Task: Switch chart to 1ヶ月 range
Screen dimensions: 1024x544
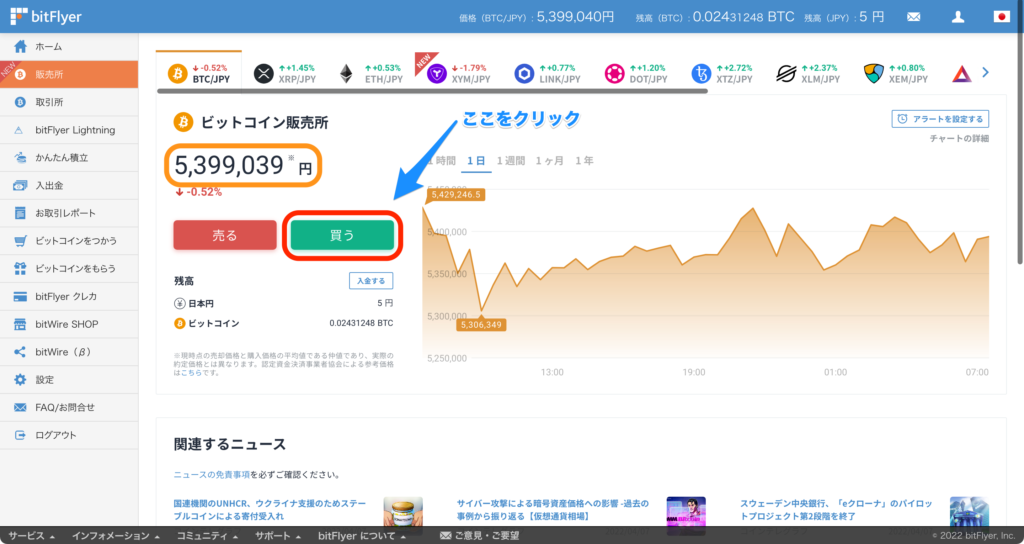Action: (x=550, y=161)
